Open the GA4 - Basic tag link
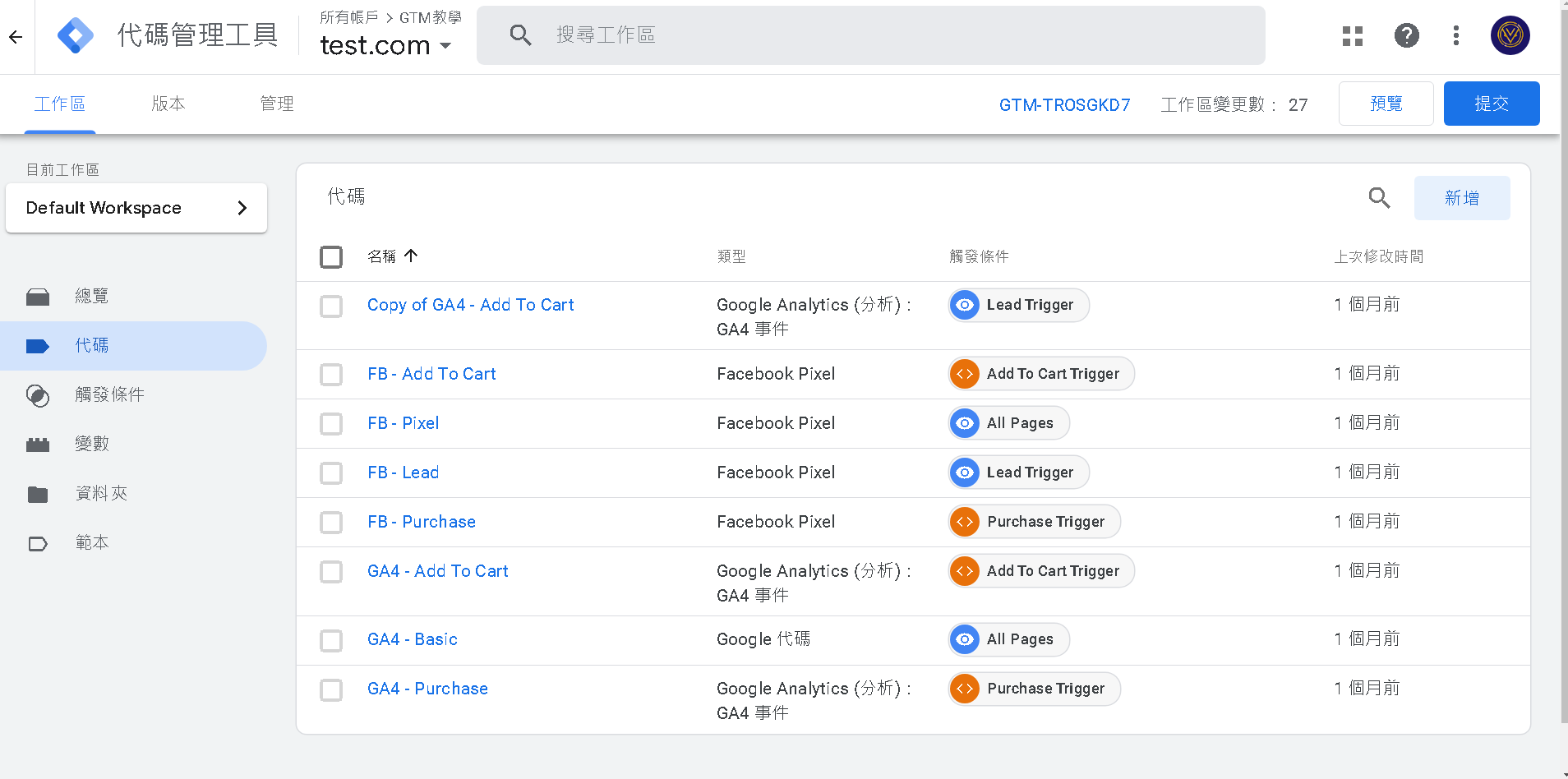Screen dimensions: 1568x779 pyautogui.click(x=413, y=639)
